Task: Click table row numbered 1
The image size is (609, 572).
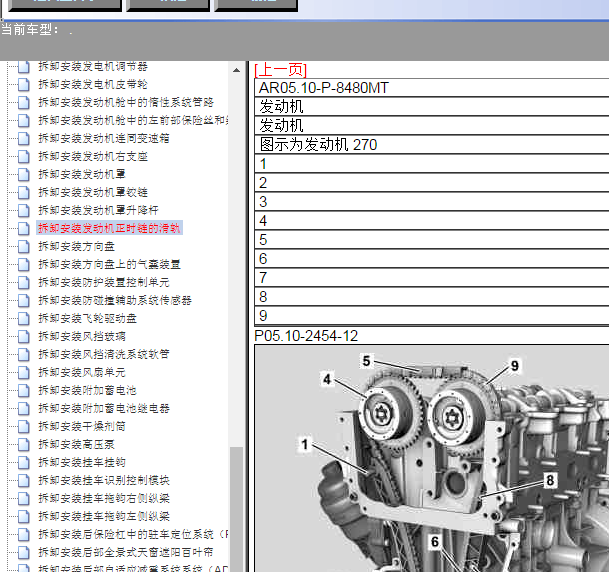Action: coord(432,164)
